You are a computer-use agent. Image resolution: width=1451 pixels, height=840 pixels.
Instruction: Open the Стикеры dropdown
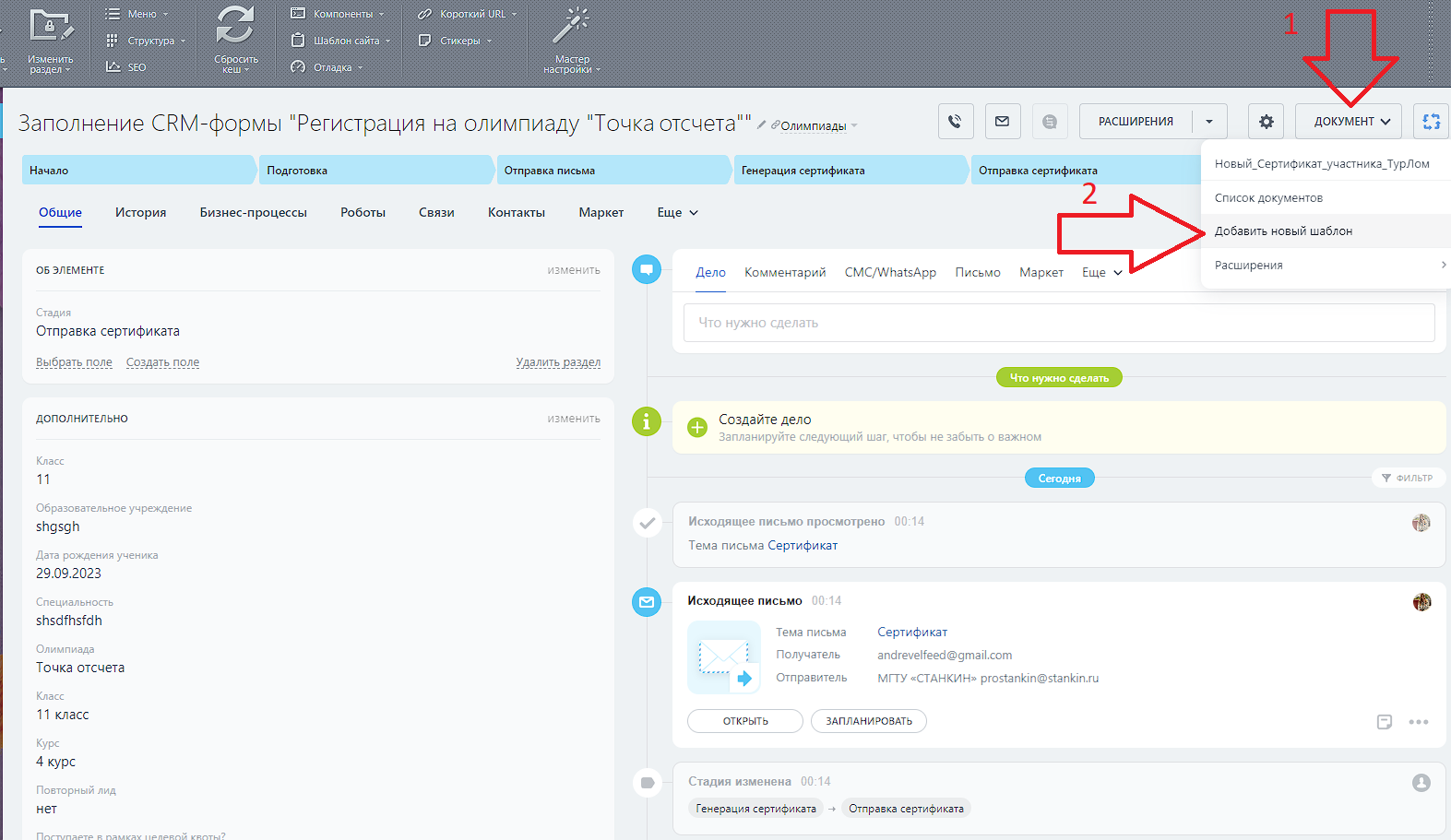click(455, 41)
